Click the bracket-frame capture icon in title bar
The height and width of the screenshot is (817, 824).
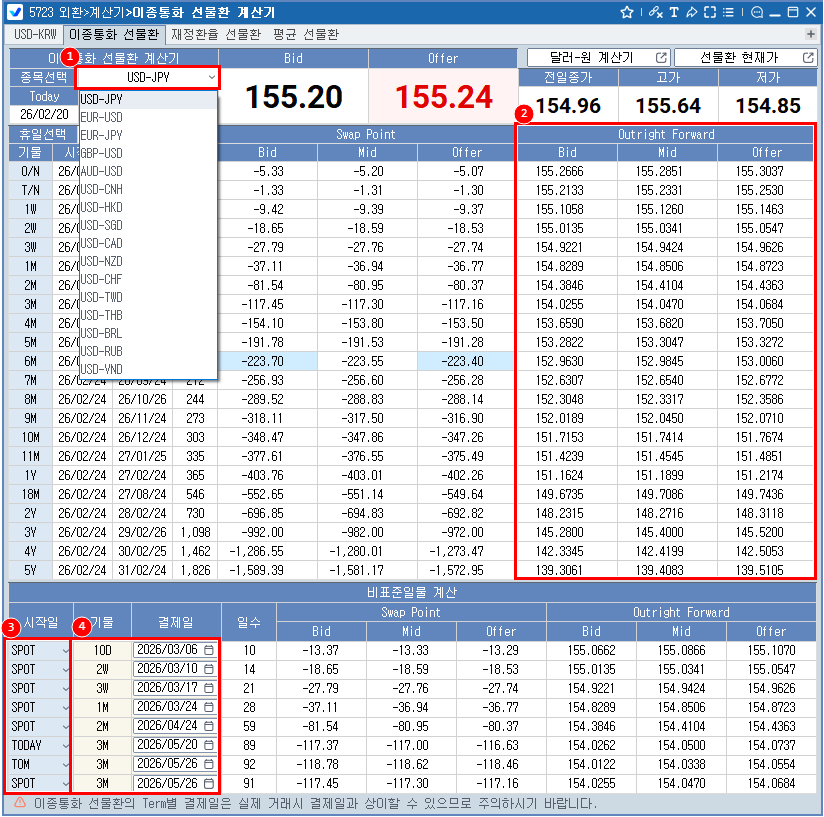pos(709,13)
